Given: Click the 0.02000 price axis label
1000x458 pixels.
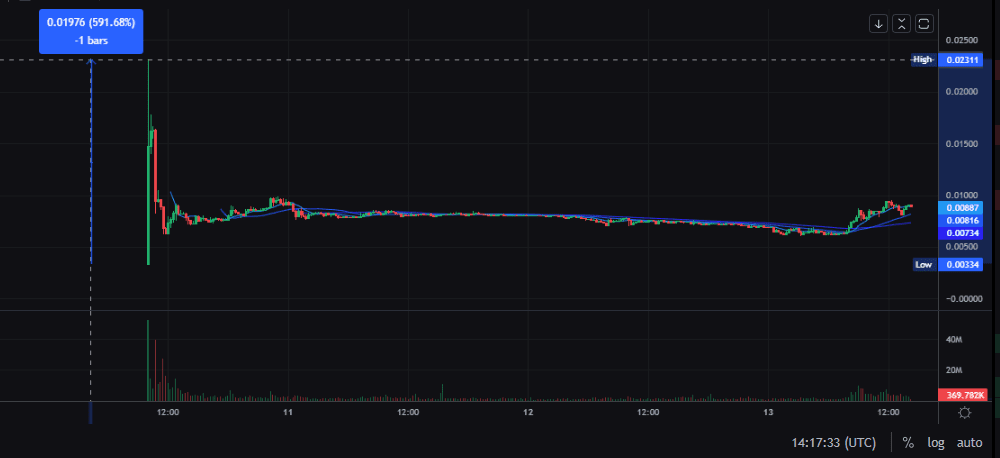Looking at the screenshot, I should (962, 92).
